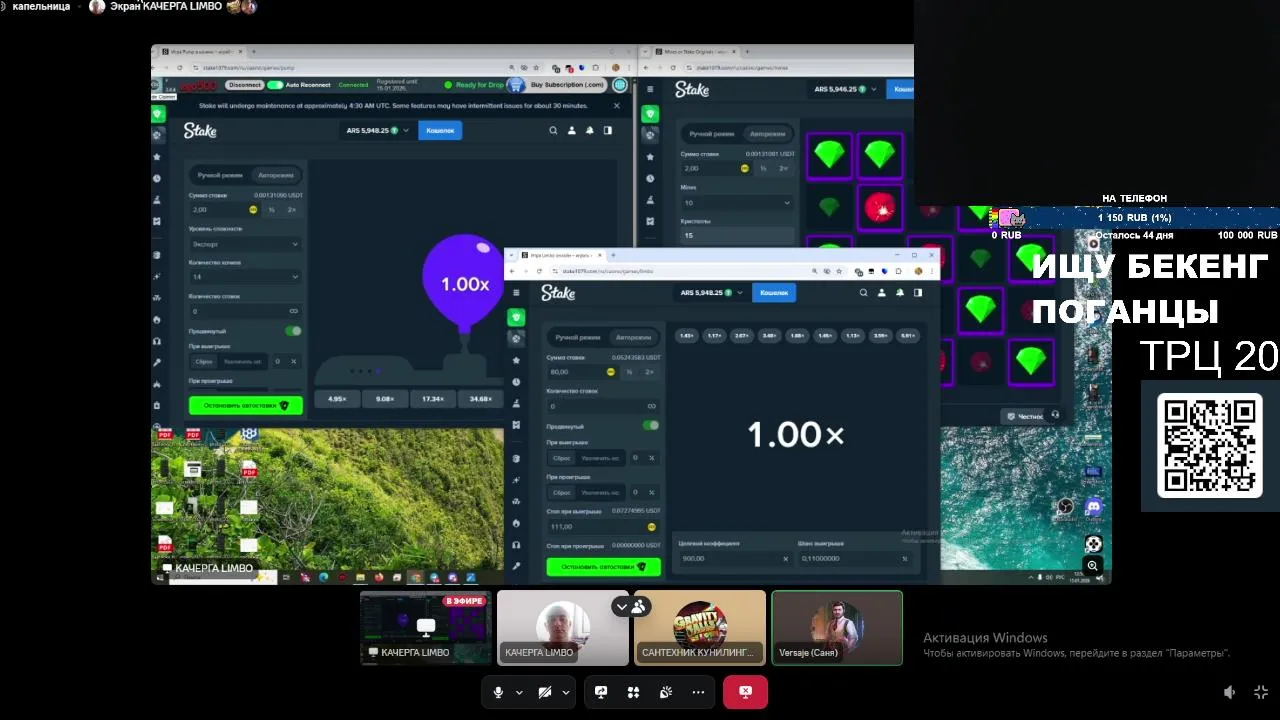Open camera options chevron next to camera
The height and width of the screenshot is (720, 1280).
pyautogui.click(x=566, y=692)
